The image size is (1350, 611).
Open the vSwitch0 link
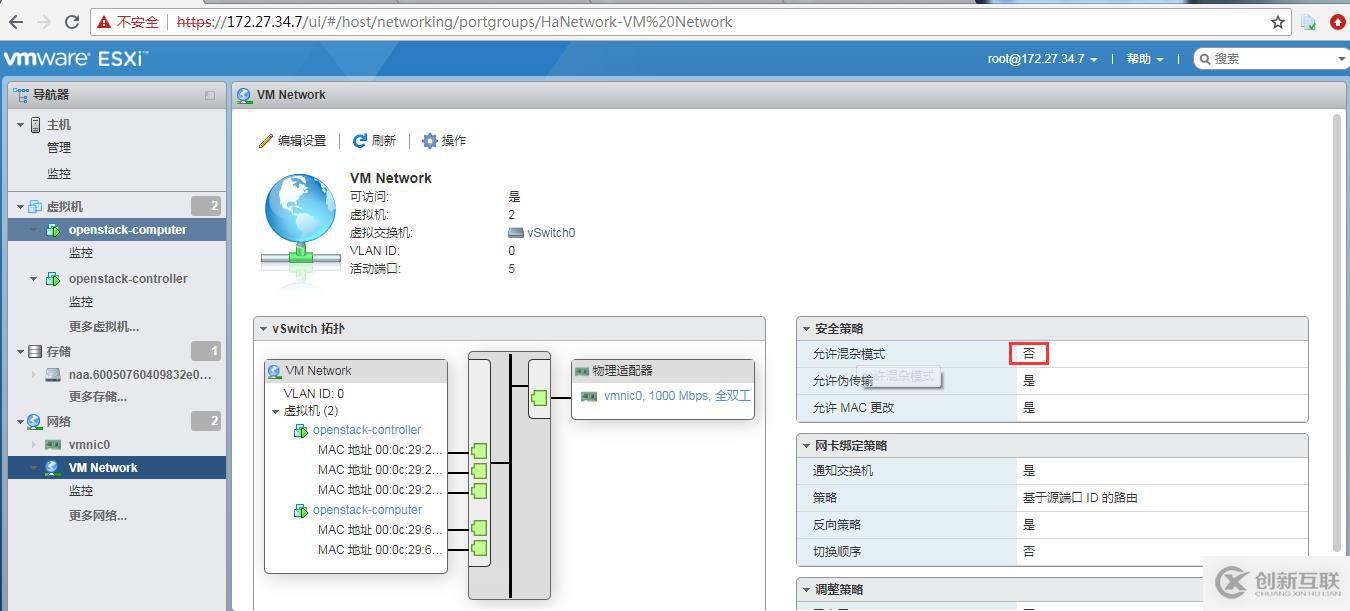point(551,233)
